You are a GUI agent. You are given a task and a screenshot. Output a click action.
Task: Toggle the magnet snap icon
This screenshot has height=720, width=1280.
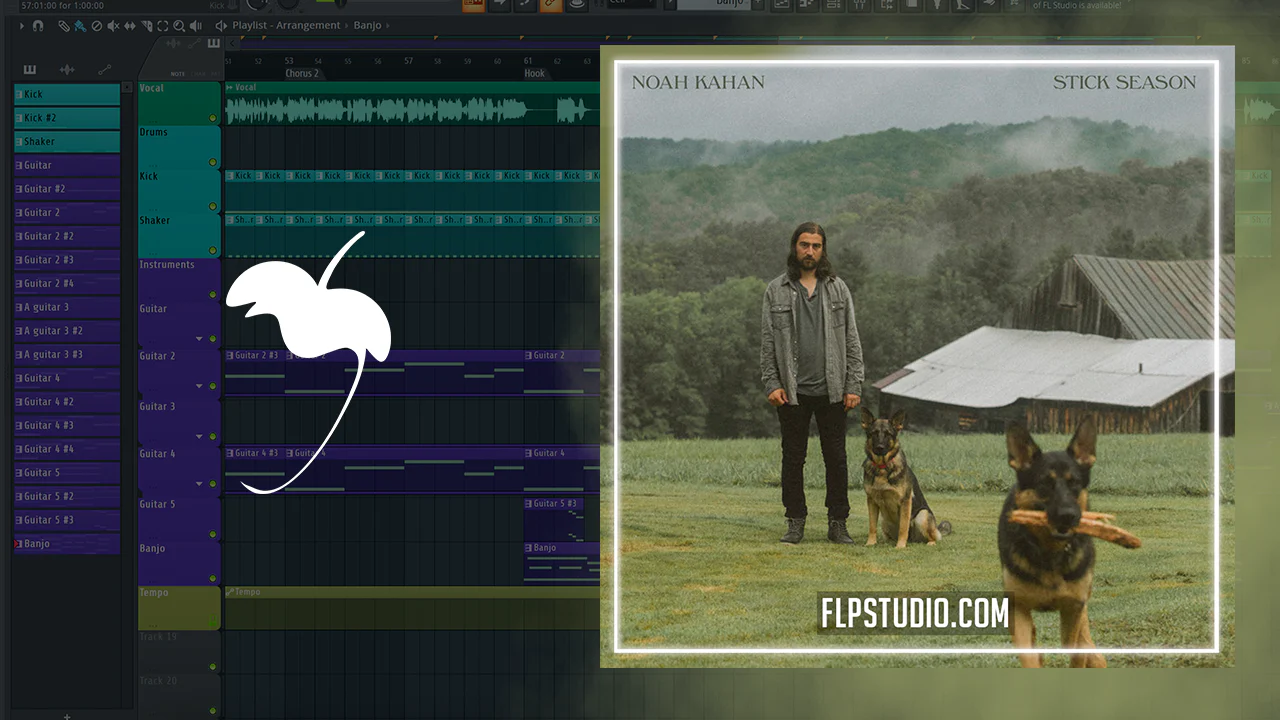point(38,25)
